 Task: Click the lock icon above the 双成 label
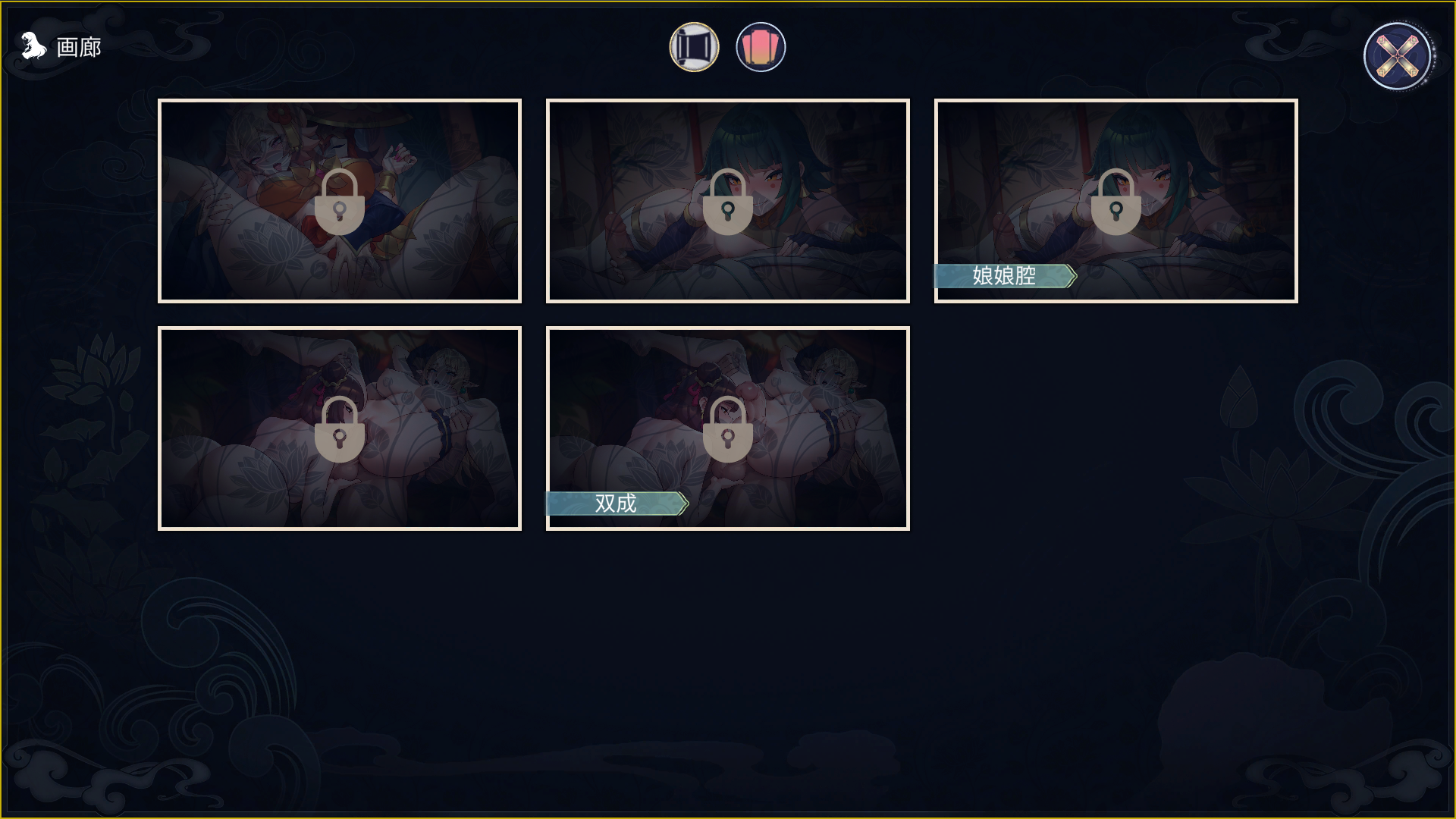coord(727,429)
